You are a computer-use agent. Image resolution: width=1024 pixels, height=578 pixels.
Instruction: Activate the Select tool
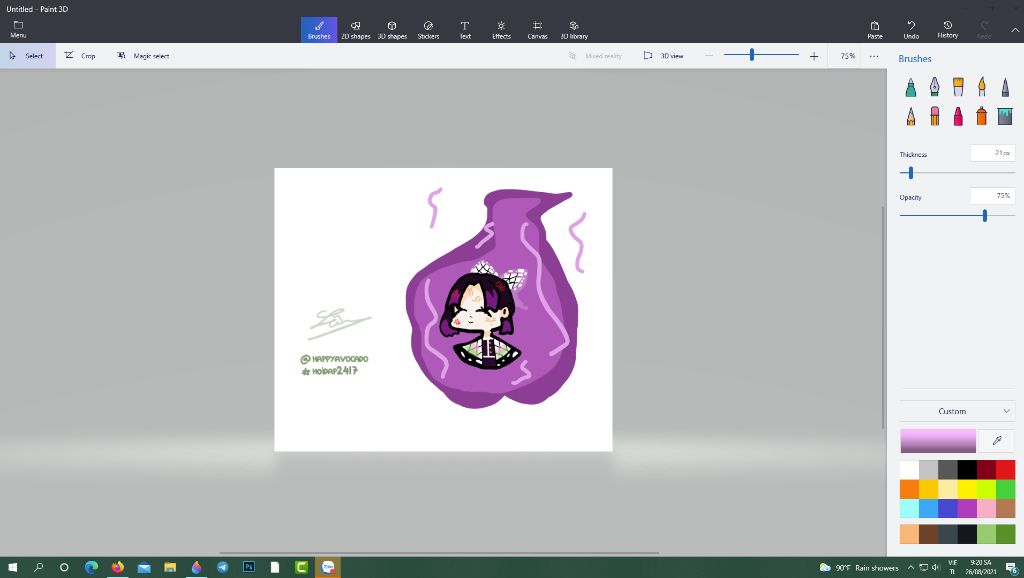(x=27, y=56)
